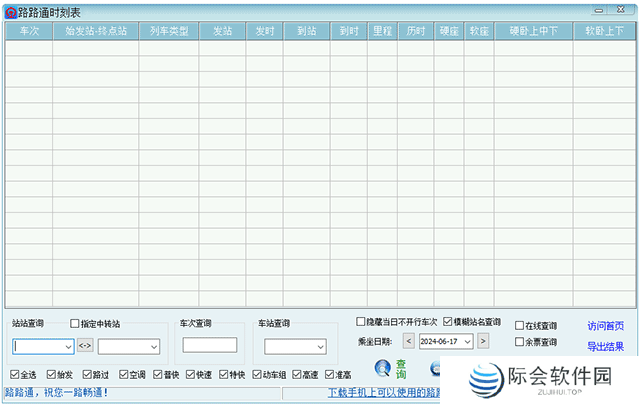Screen dimensions: 640x406
Task: Click the 软座 column header
Action: [479, 31]
